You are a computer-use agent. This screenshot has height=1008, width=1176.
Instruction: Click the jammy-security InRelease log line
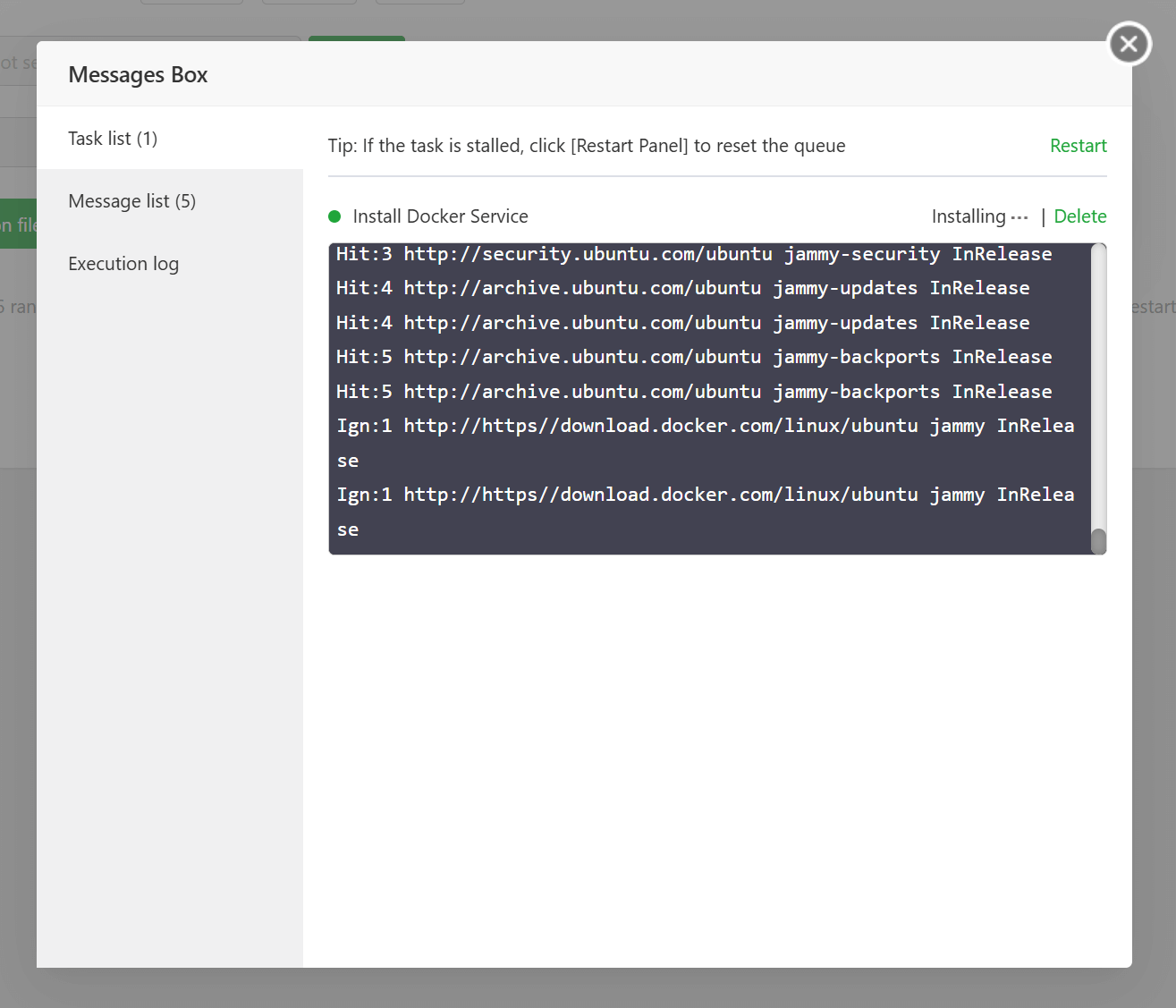pyautogui.click(x=694, y=254)
